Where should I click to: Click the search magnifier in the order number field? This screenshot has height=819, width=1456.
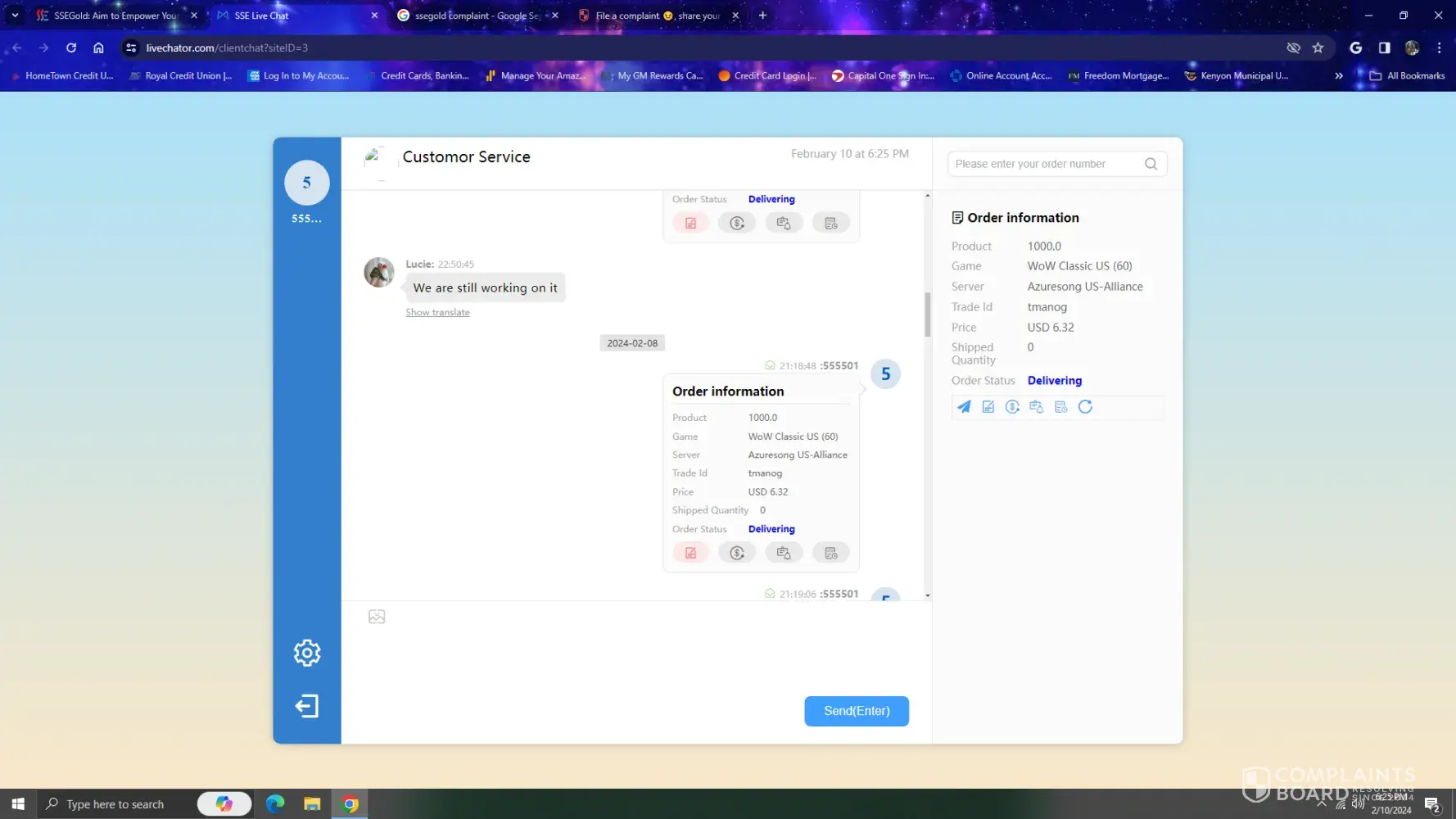point(1151,164)
